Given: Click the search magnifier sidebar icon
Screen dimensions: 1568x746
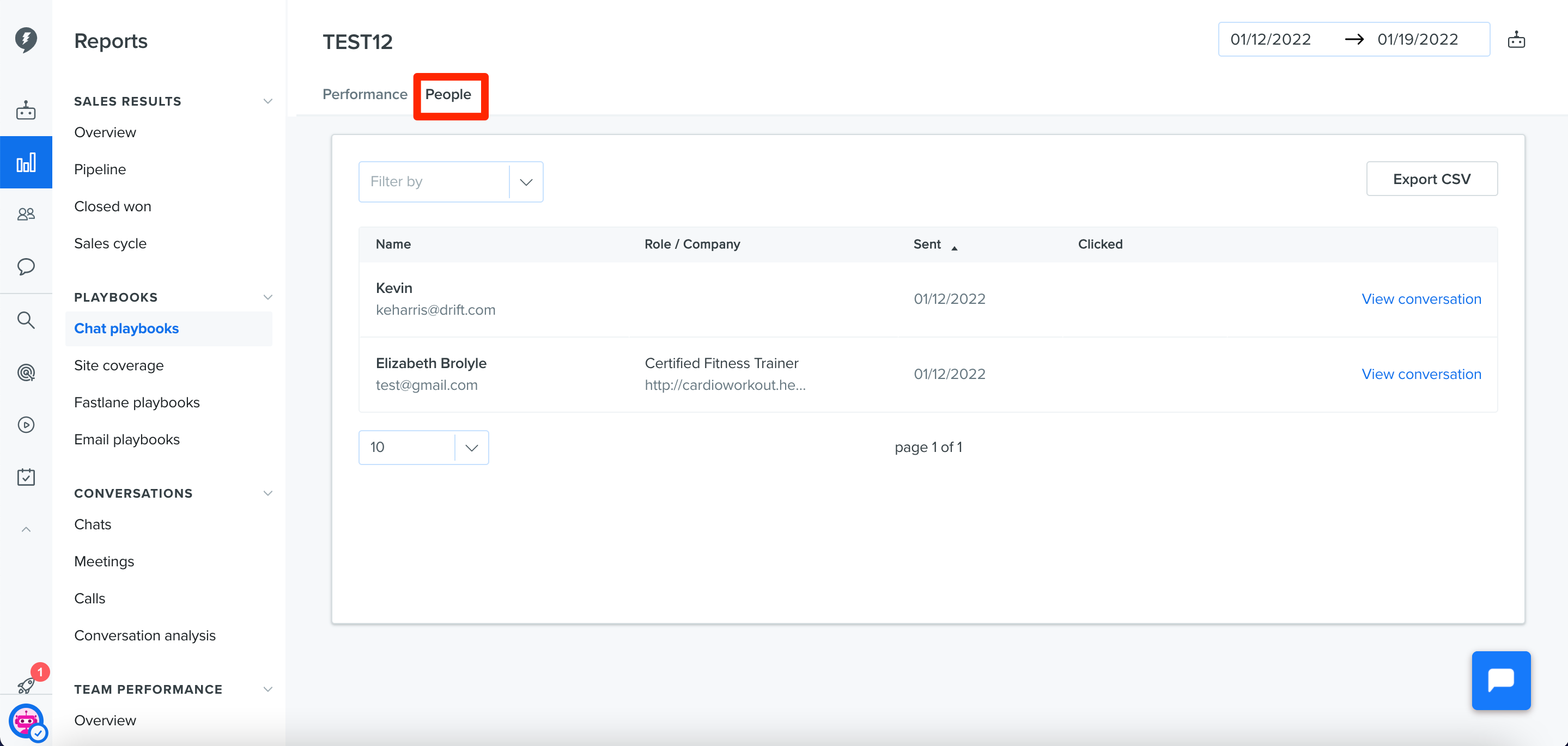Looking at the screenshot, I should (26, 320).
